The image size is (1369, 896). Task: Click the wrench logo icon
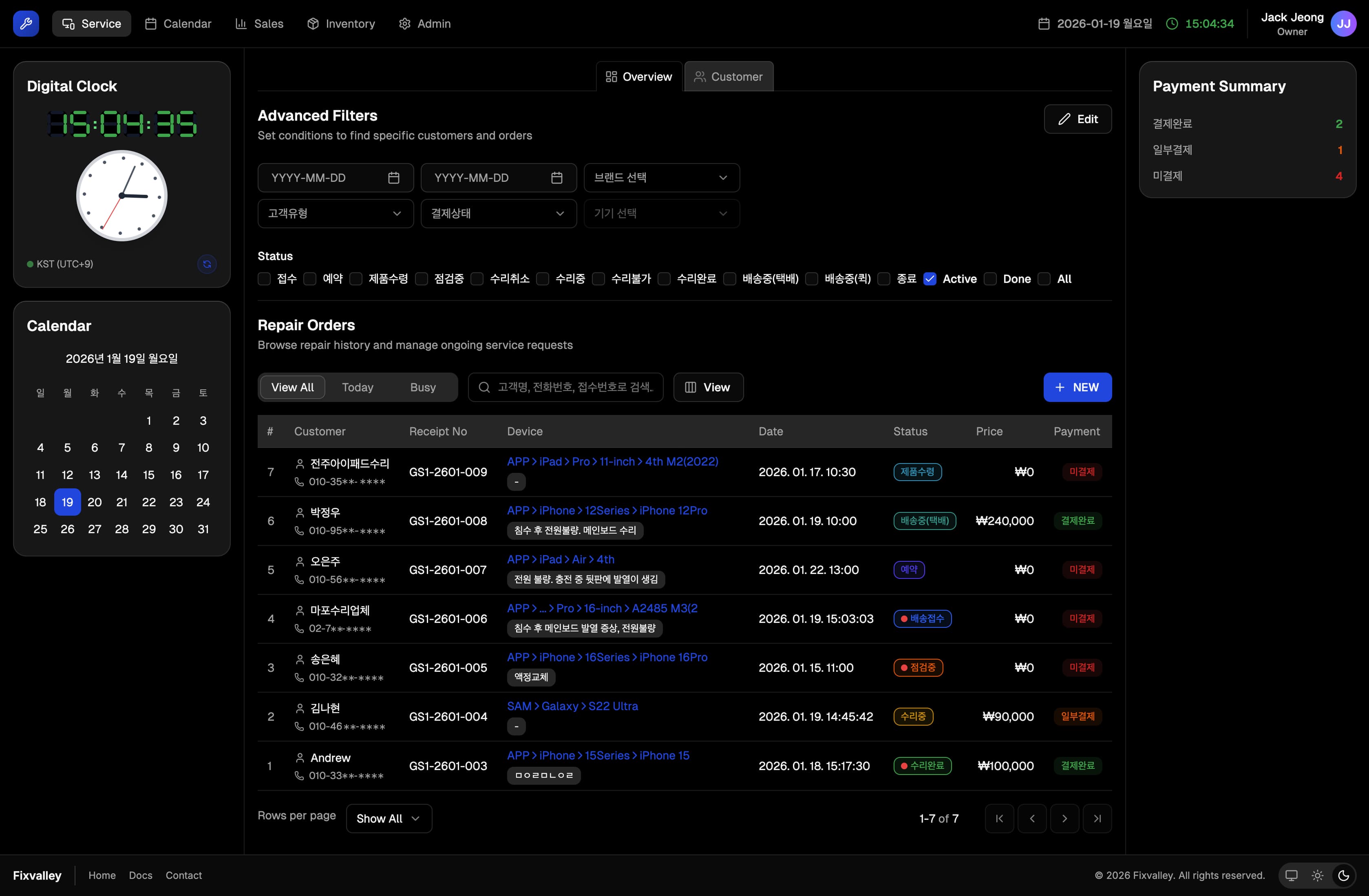[26, 24]
